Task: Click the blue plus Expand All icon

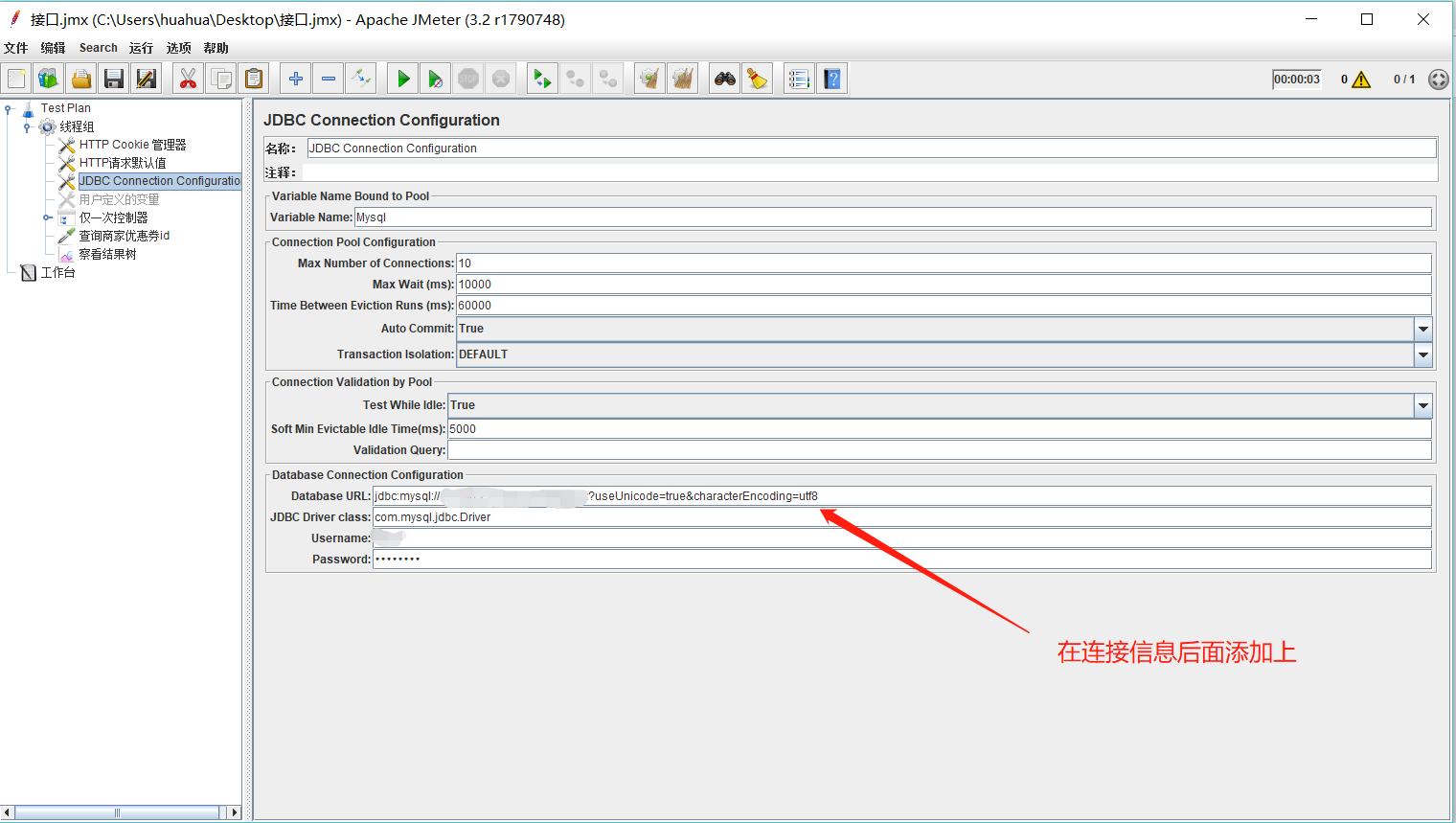Action: tap(296, 79)
